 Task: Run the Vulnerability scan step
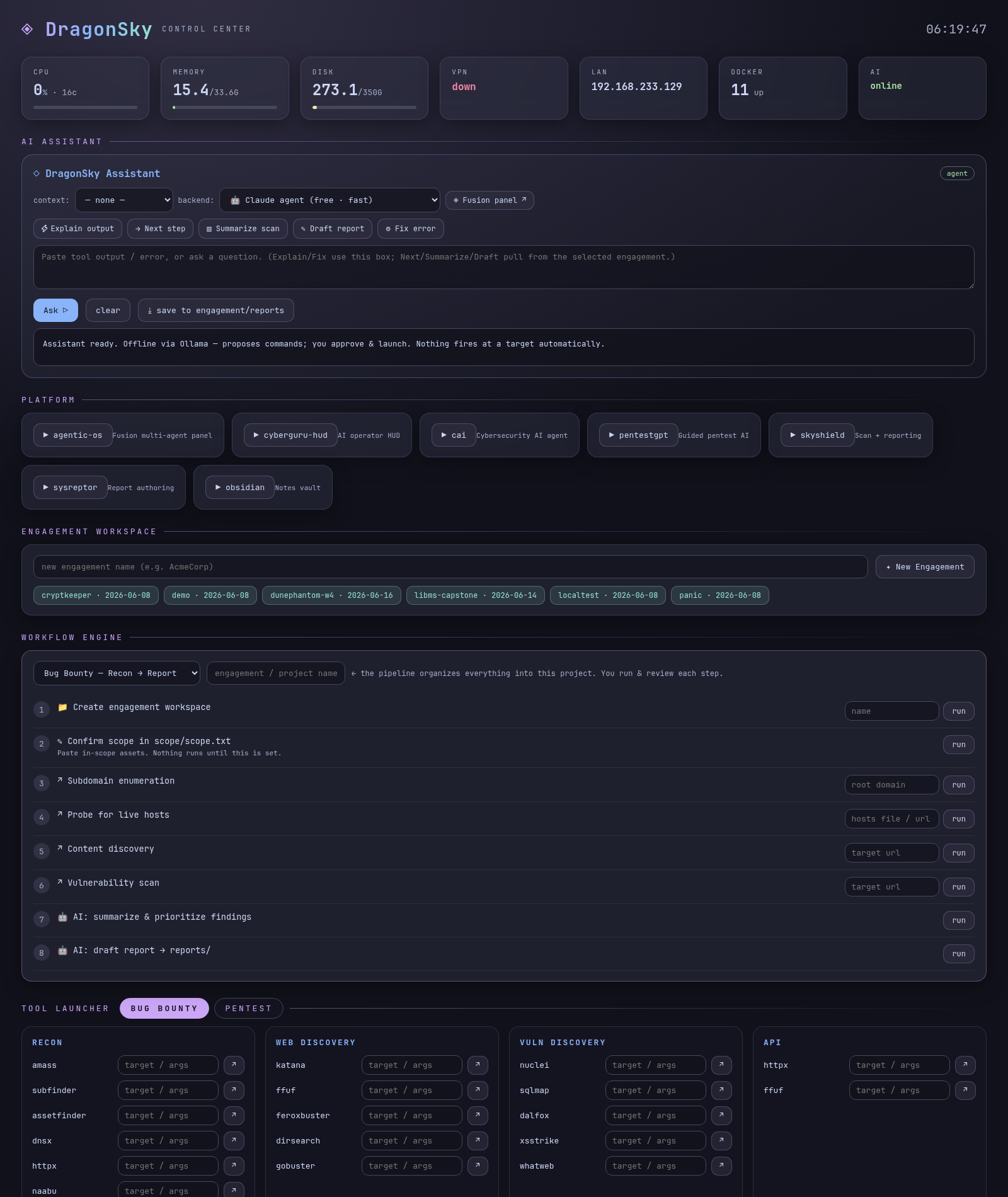pyautogui.click(x=959, y=886)
